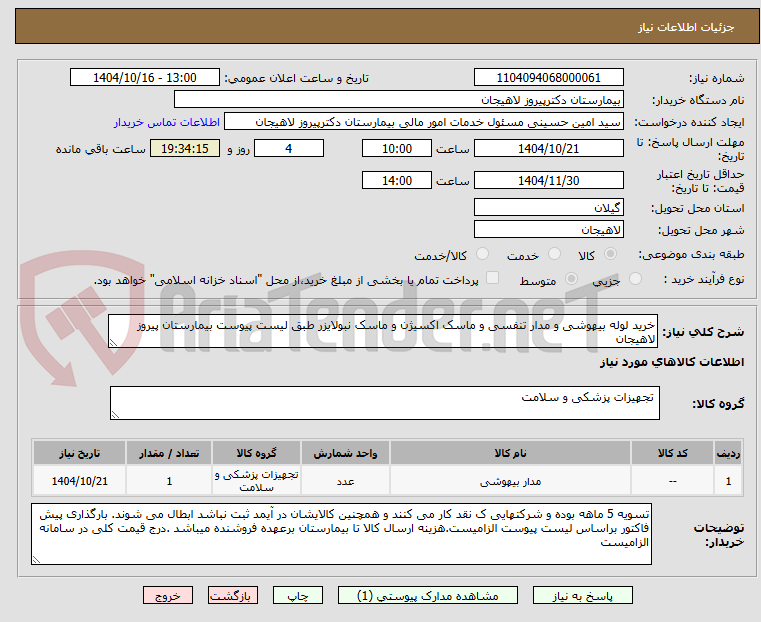Click the نام دستگاه خریدار field
761x622 pixels.
point(398,100)
